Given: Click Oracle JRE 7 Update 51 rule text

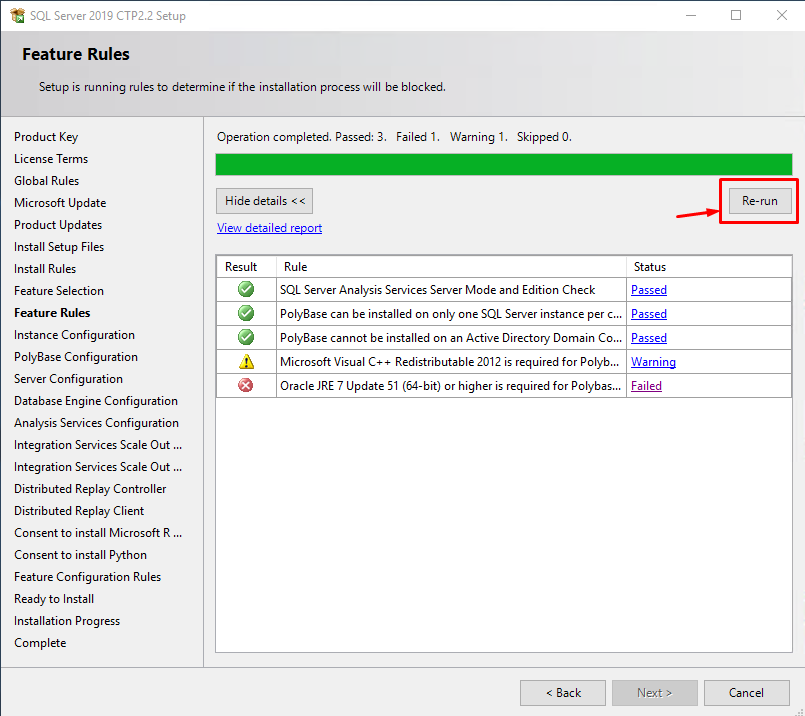Looking at the screenshot, I should 450,386.
